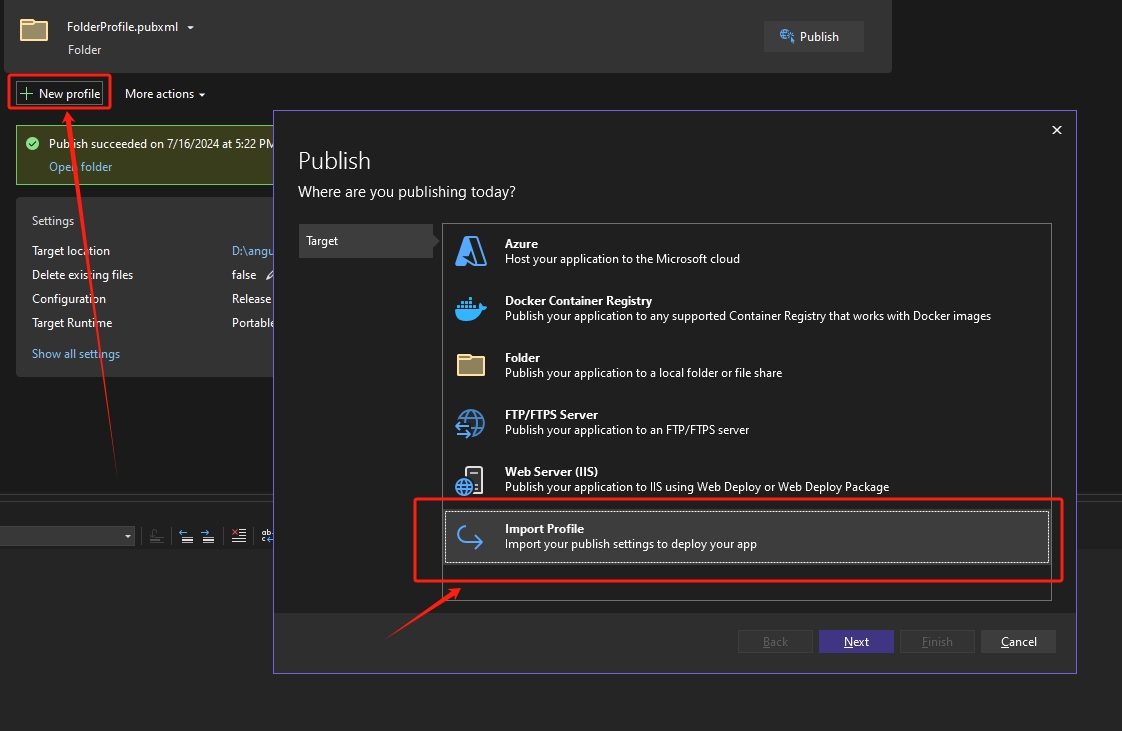
Task: Pick the Folder target icon in the dialog
Action: click(x=470, y=365)
